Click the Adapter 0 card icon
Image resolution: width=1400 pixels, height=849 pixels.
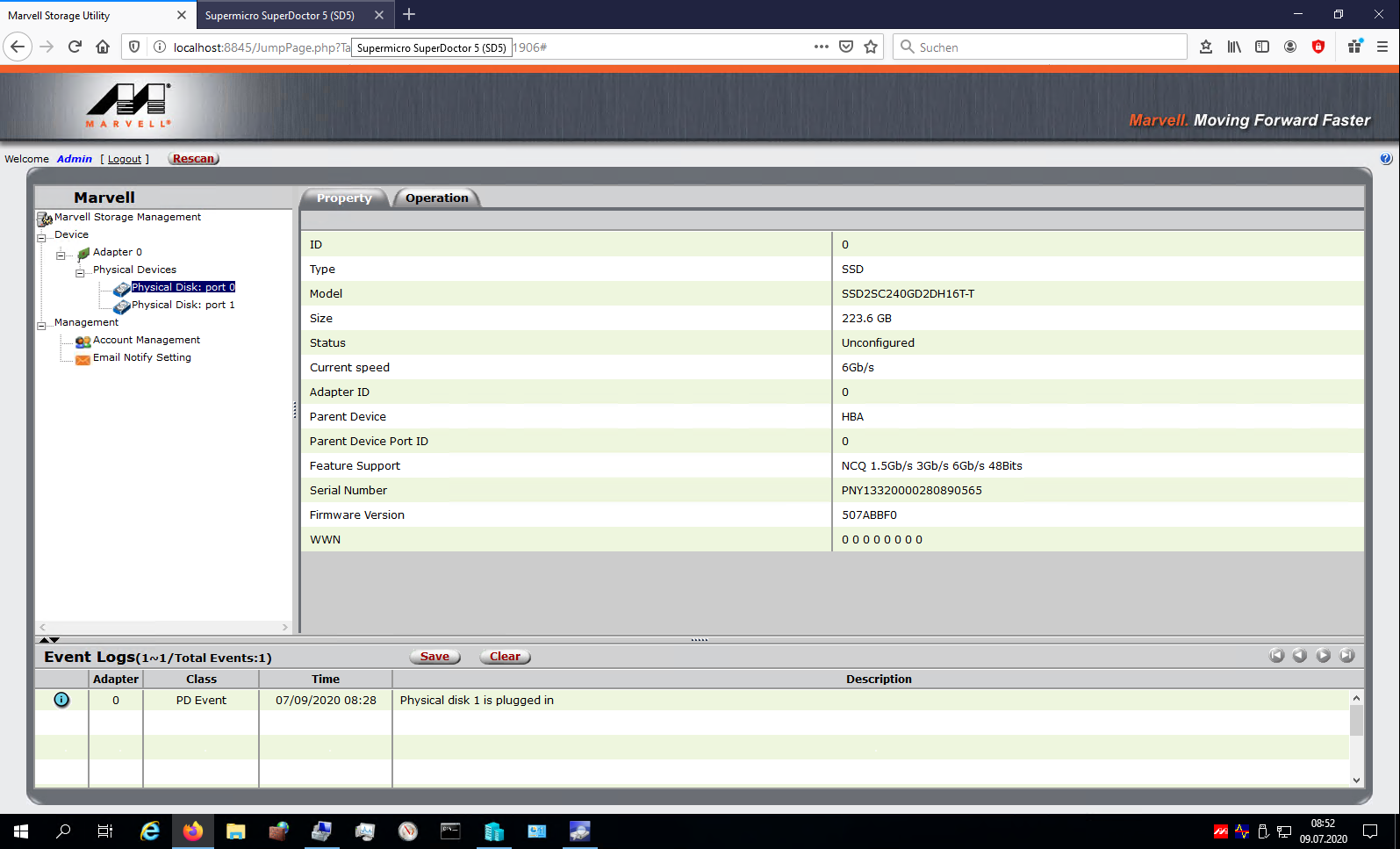click(x=83, y=254)
